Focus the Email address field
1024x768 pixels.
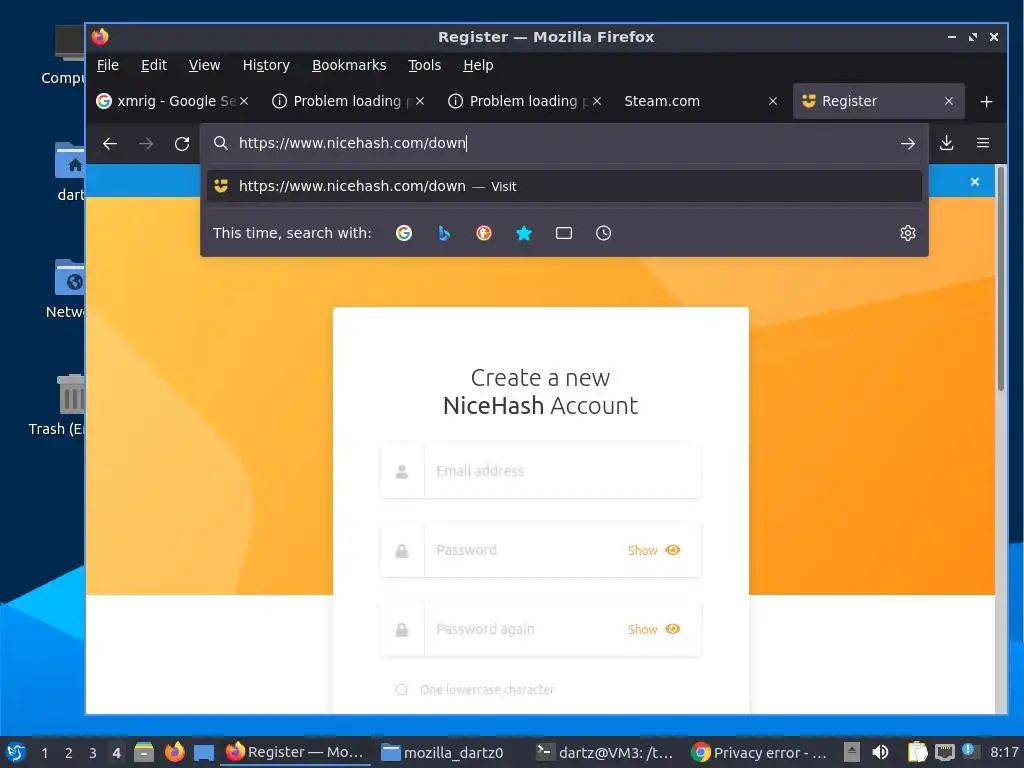point(541,471)
